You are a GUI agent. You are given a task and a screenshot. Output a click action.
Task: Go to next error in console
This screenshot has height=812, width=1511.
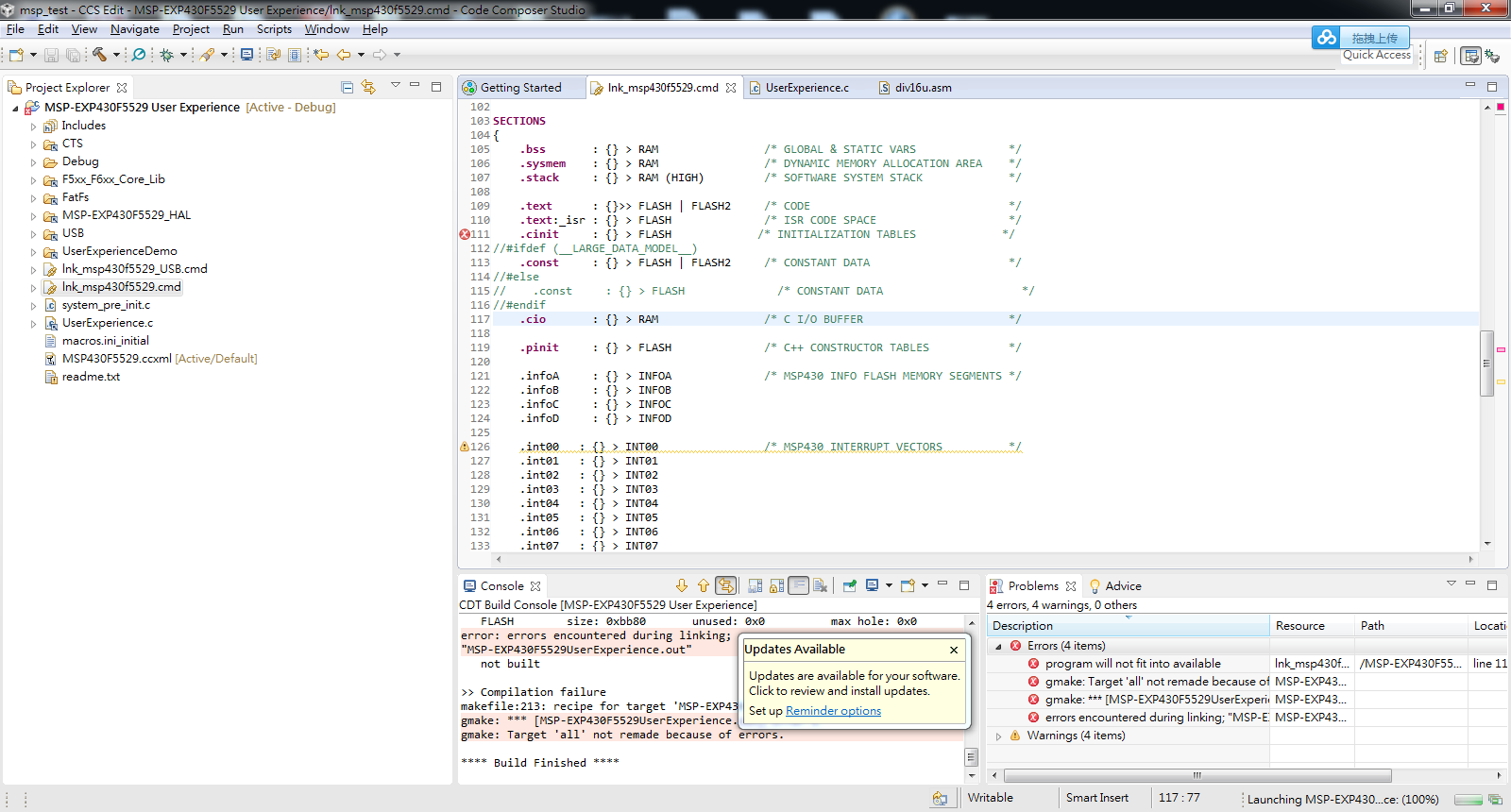pyautogui.click(x=682, y=585)
